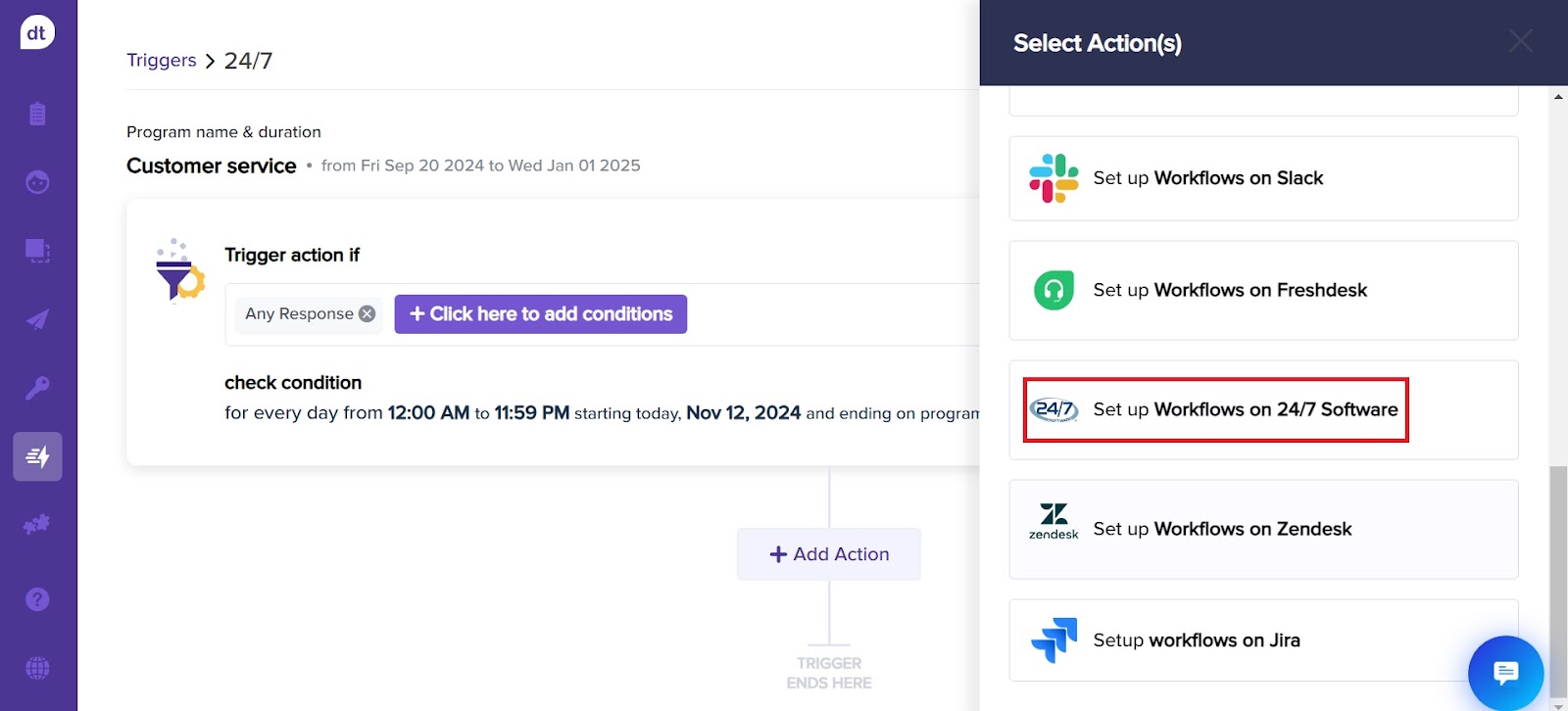Screen dimensions: 1568x711
Task: Go back to Triggers breadcrumb link
Action: click(162, 60)
